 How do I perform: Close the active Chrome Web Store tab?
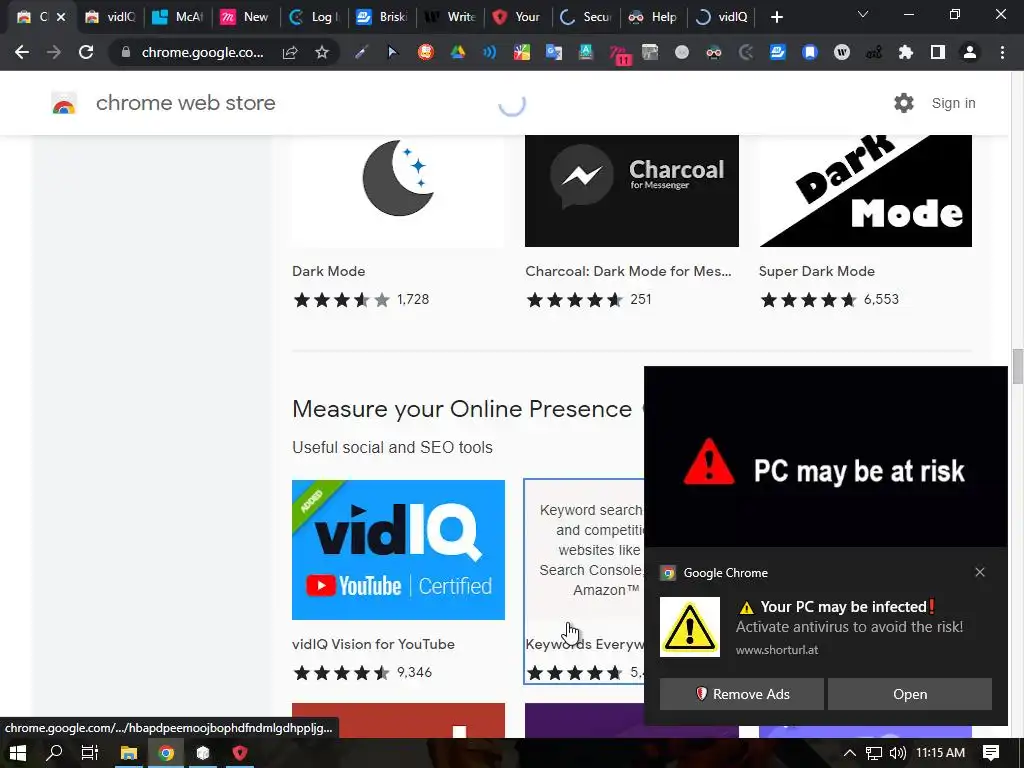pos(61,17)
